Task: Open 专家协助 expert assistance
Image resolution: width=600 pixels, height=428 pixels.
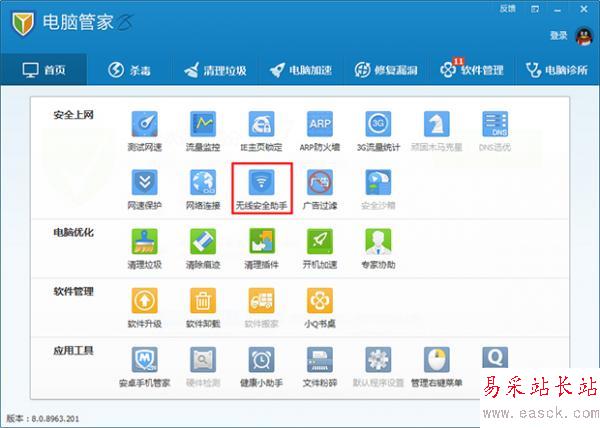Action: (378, 249)
